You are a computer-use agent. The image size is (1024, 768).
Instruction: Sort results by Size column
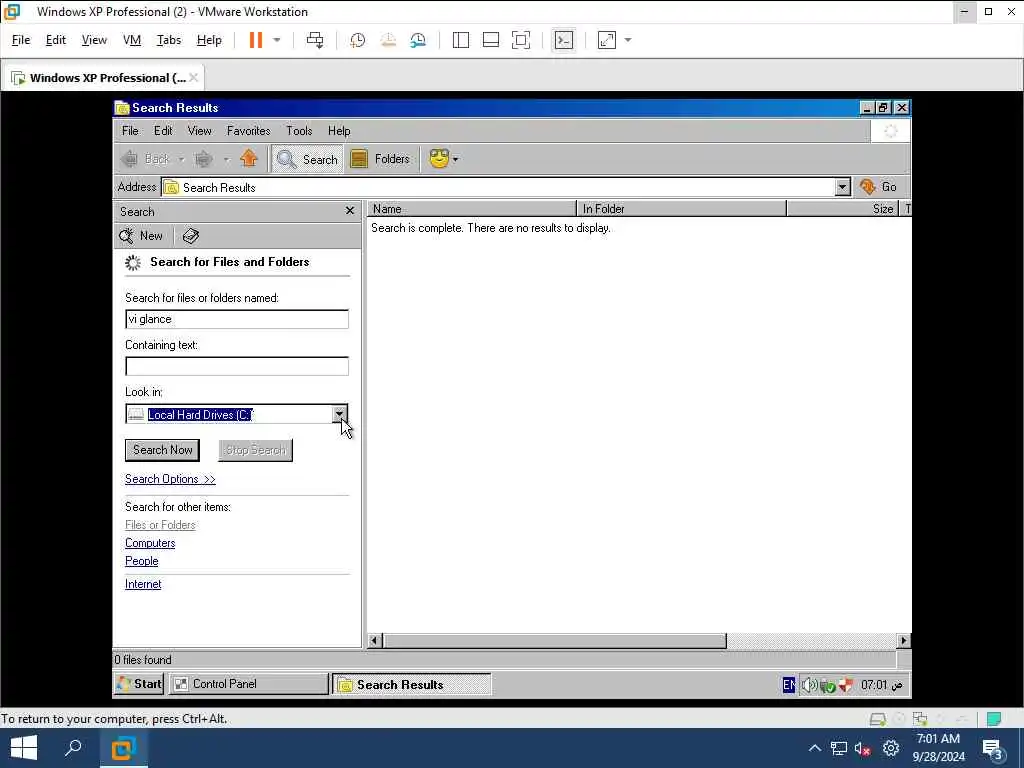click(842, 209)
